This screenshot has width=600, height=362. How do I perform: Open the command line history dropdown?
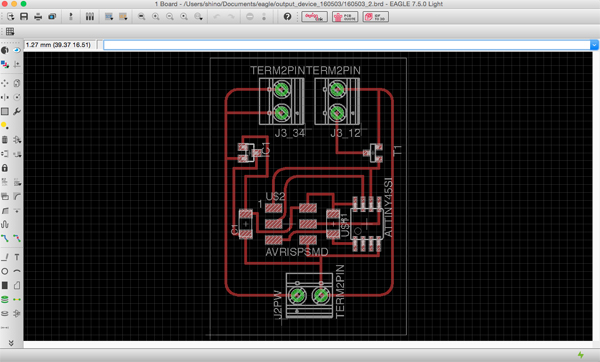594,45
